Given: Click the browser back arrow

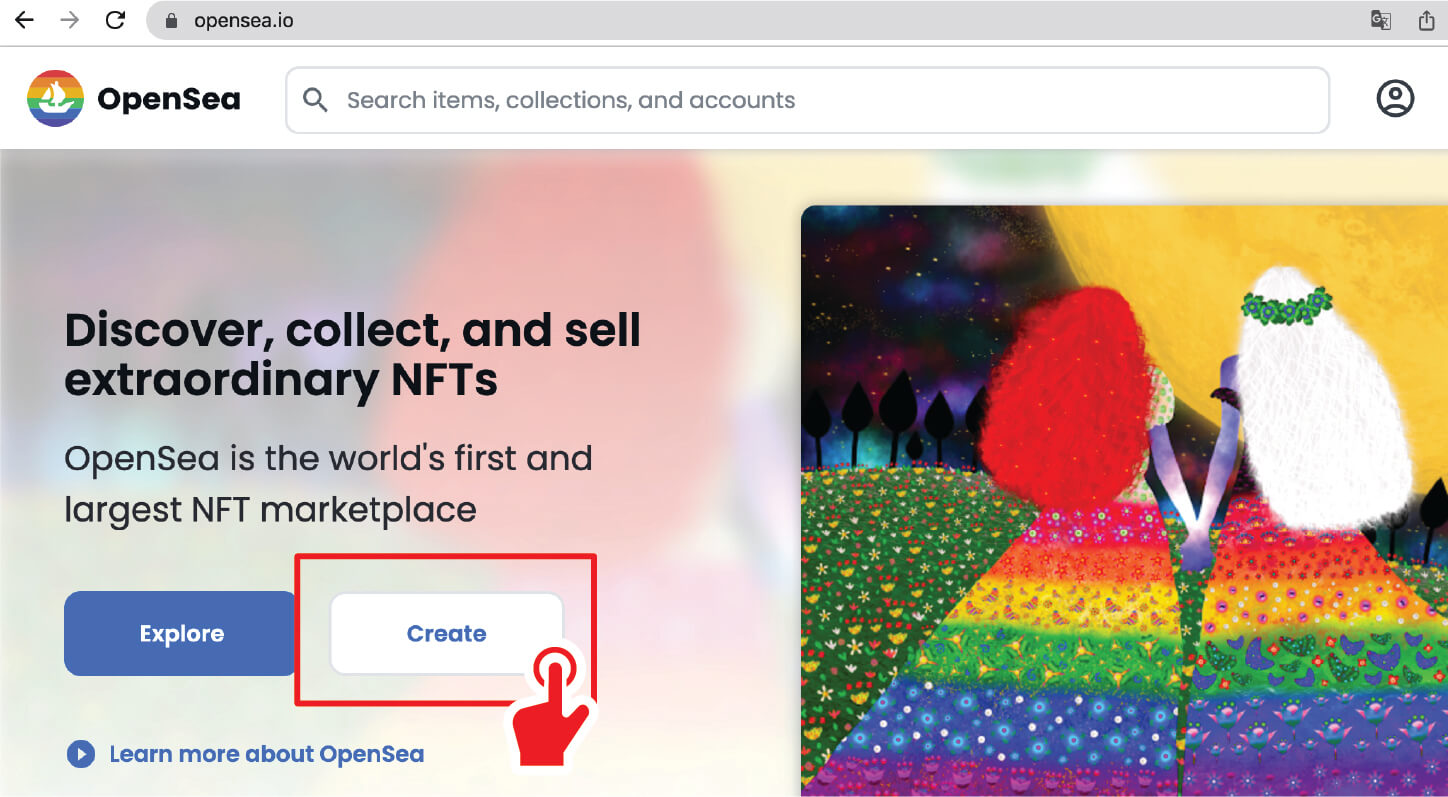Looking at the screenshot, I should coord(24,20).
